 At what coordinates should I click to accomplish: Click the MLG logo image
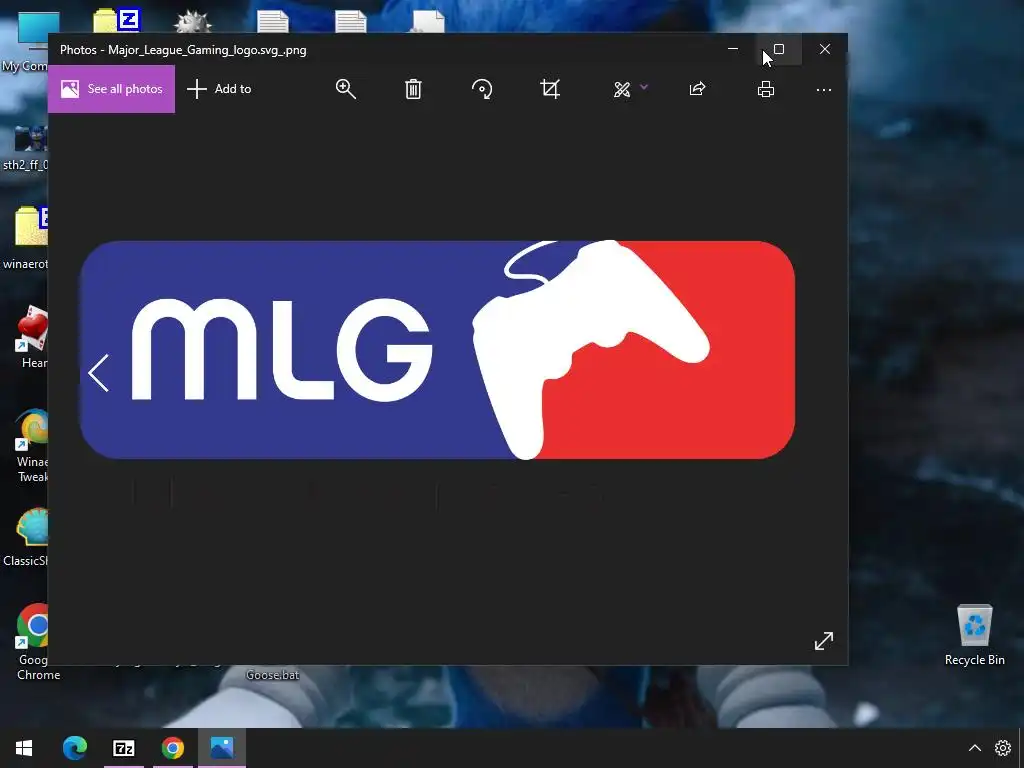(437, 350)
